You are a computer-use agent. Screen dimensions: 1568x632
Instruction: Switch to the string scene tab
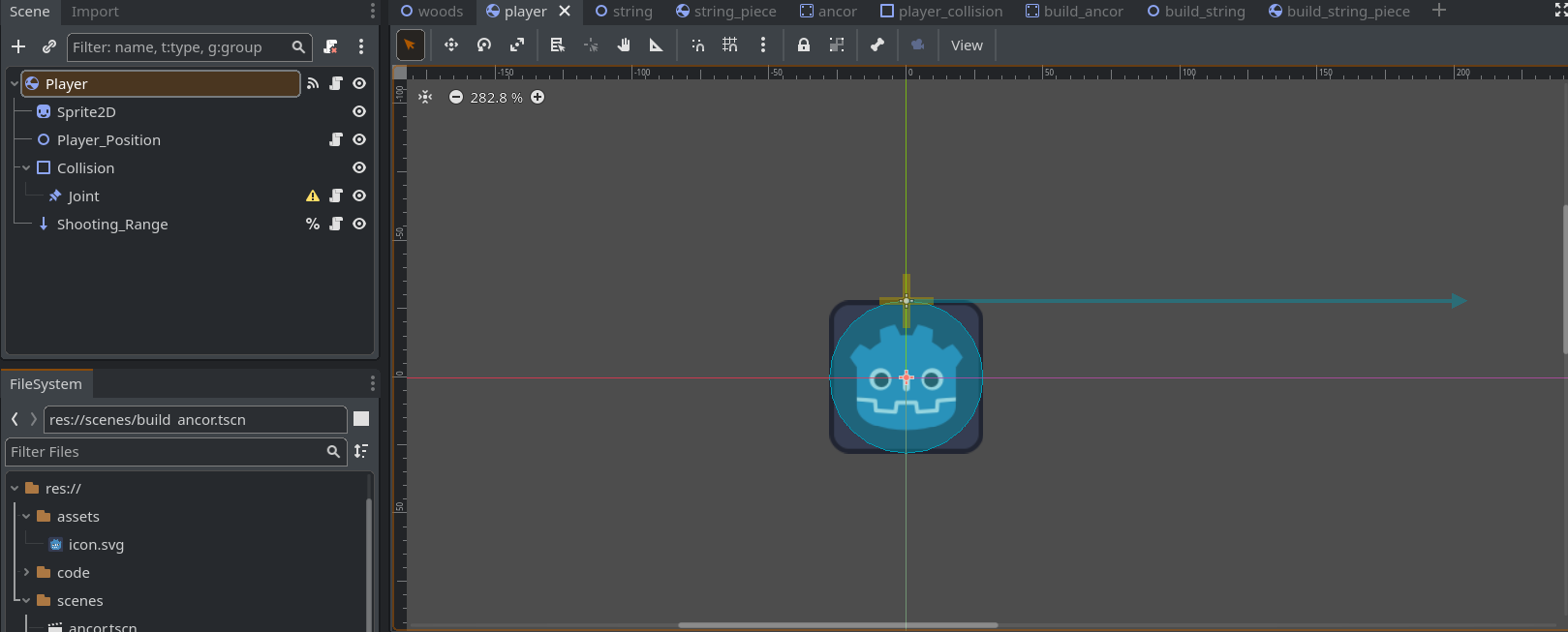pyautogui.click(x=624, y=12)
